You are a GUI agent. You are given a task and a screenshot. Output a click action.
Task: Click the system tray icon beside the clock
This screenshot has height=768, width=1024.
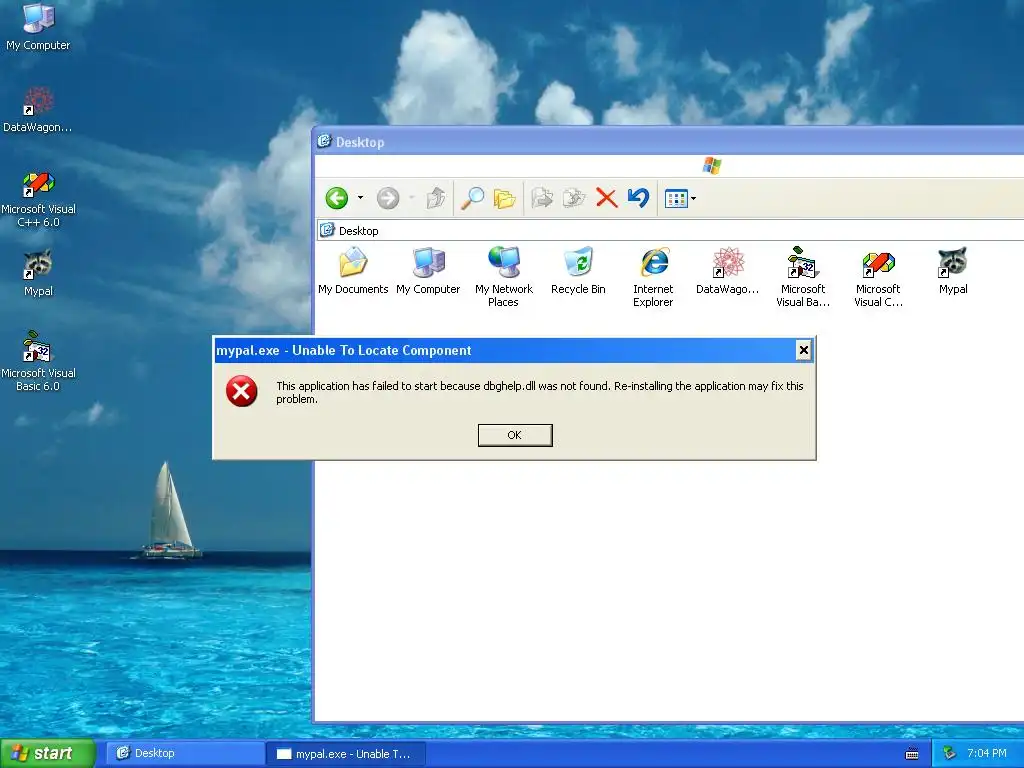click(x=949, y=754)
